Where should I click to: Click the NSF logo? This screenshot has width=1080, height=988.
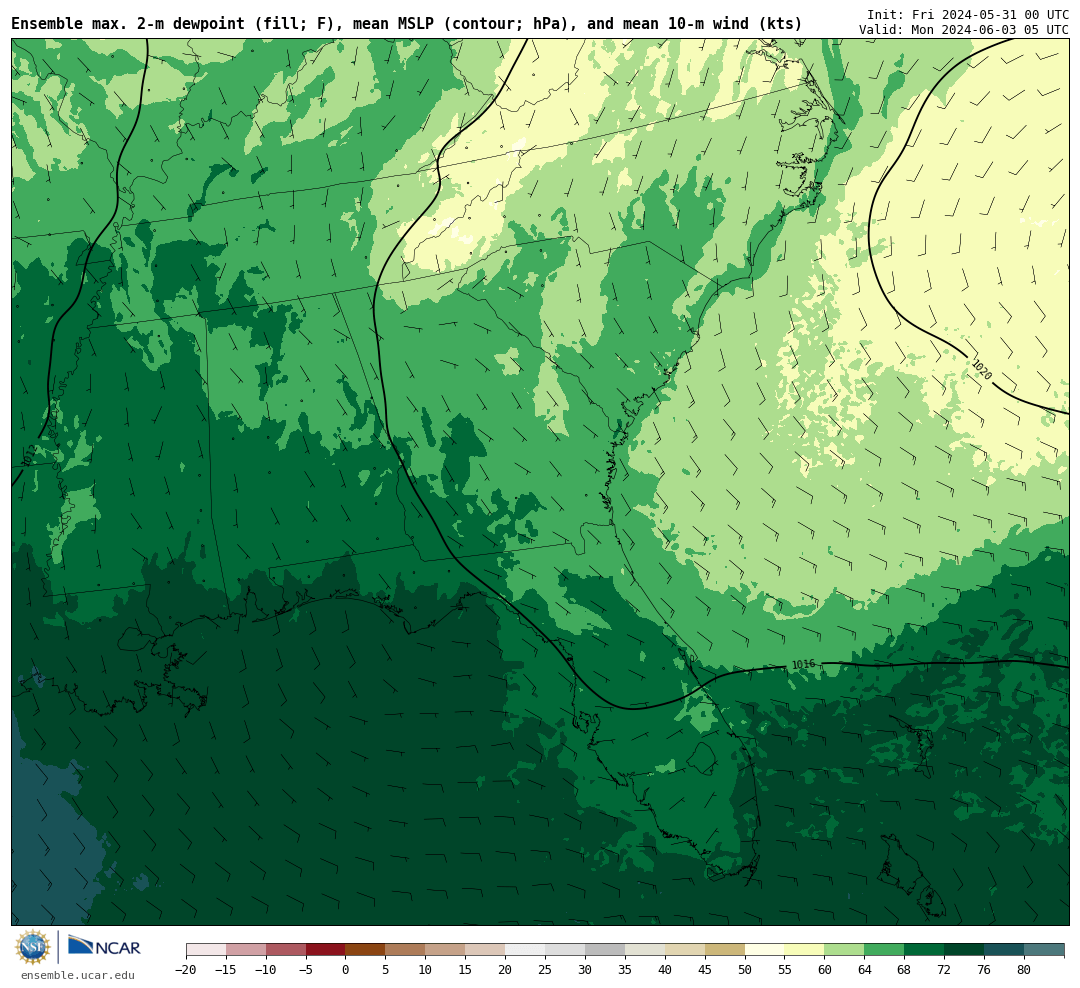(x=33, y=947)
